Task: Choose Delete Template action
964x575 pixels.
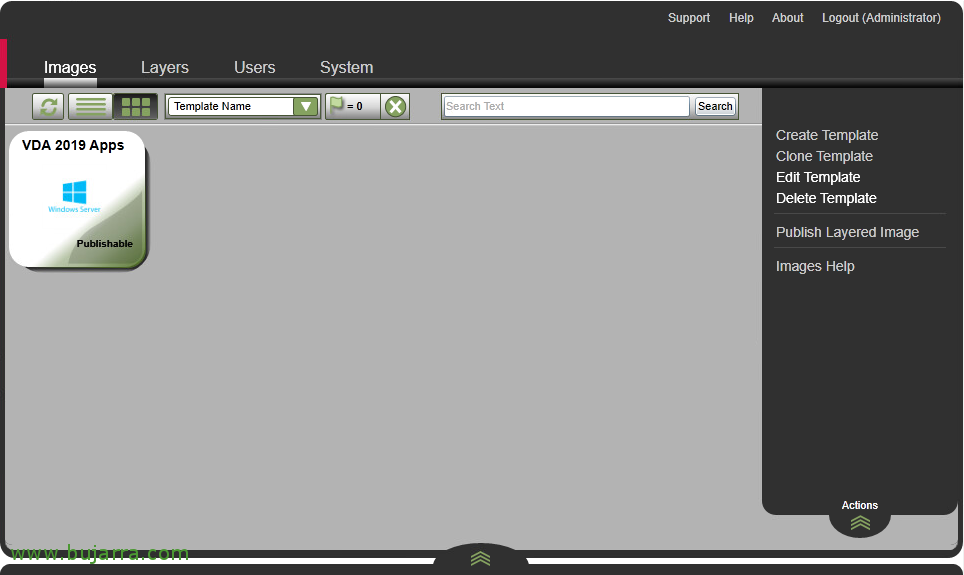Action: (x=826, y=198)
